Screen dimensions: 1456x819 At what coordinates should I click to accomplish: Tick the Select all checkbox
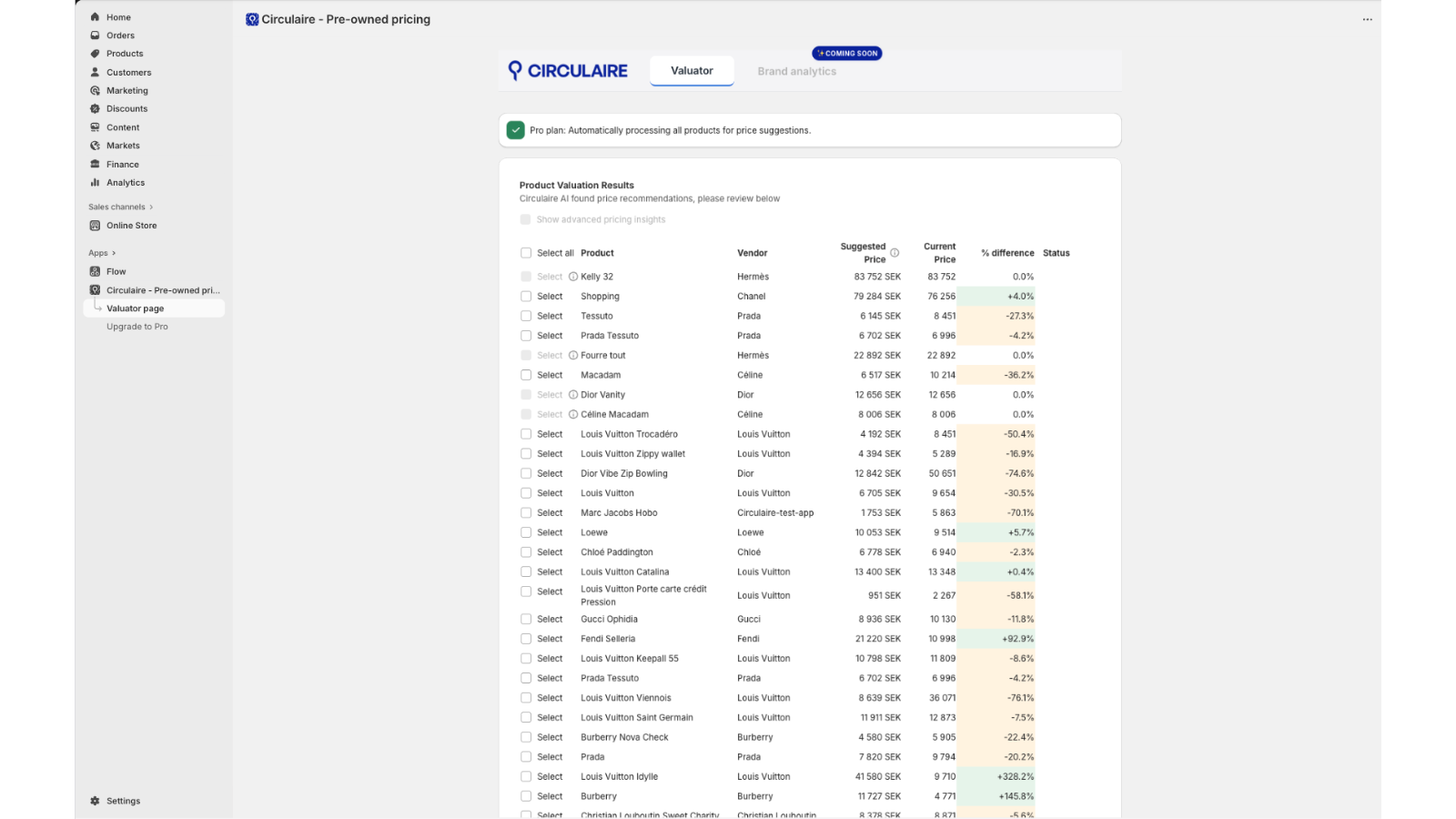pos(526,253)
